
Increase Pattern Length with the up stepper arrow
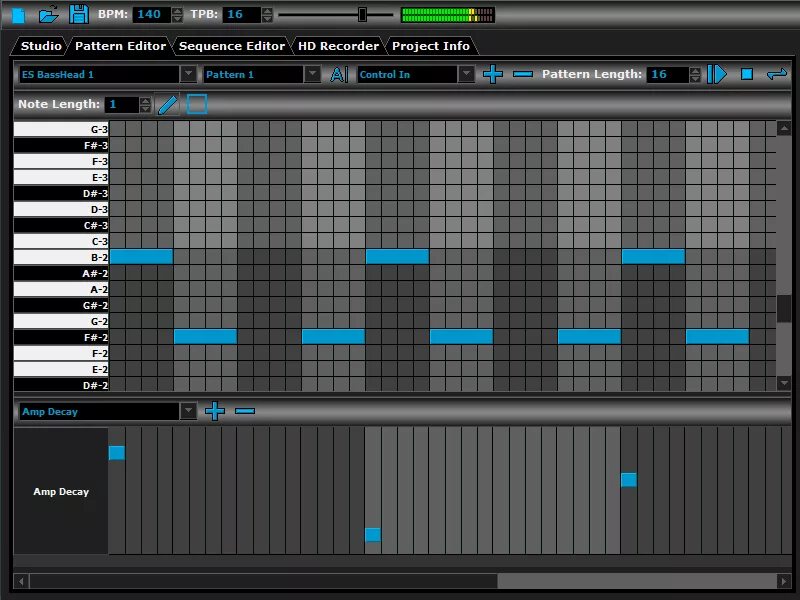(x=694, y=71)
